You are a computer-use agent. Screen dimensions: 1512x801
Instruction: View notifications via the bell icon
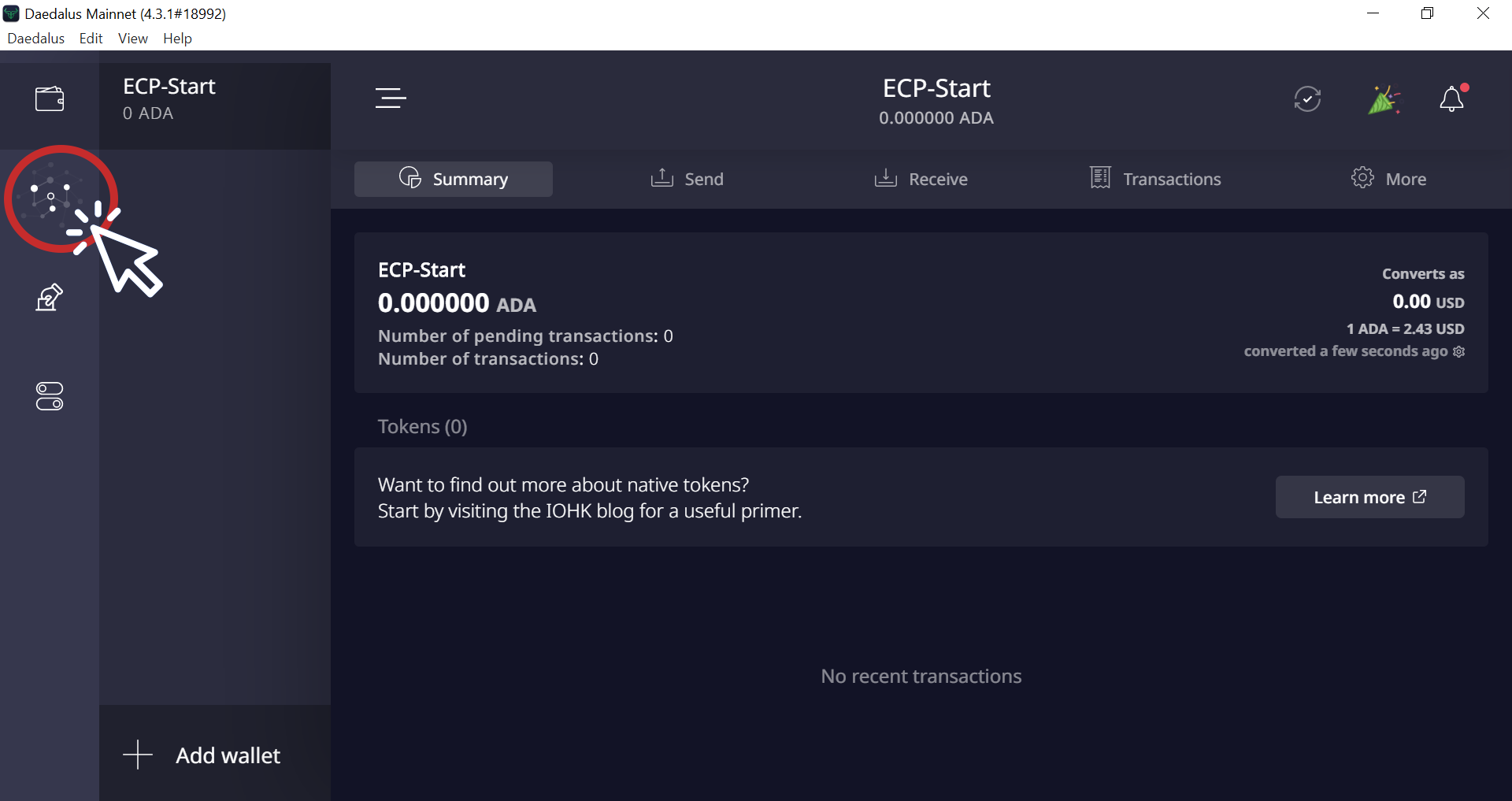click(1453, 98)
